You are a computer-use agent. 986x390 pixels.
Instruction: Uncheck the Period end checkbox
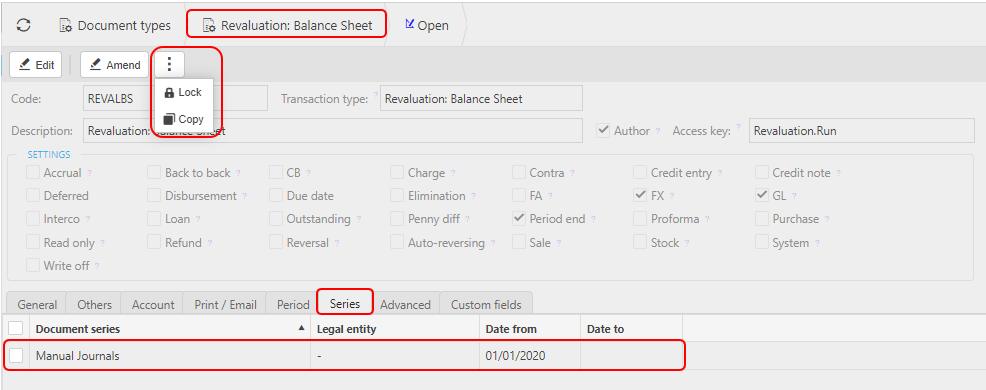(519, 219)
